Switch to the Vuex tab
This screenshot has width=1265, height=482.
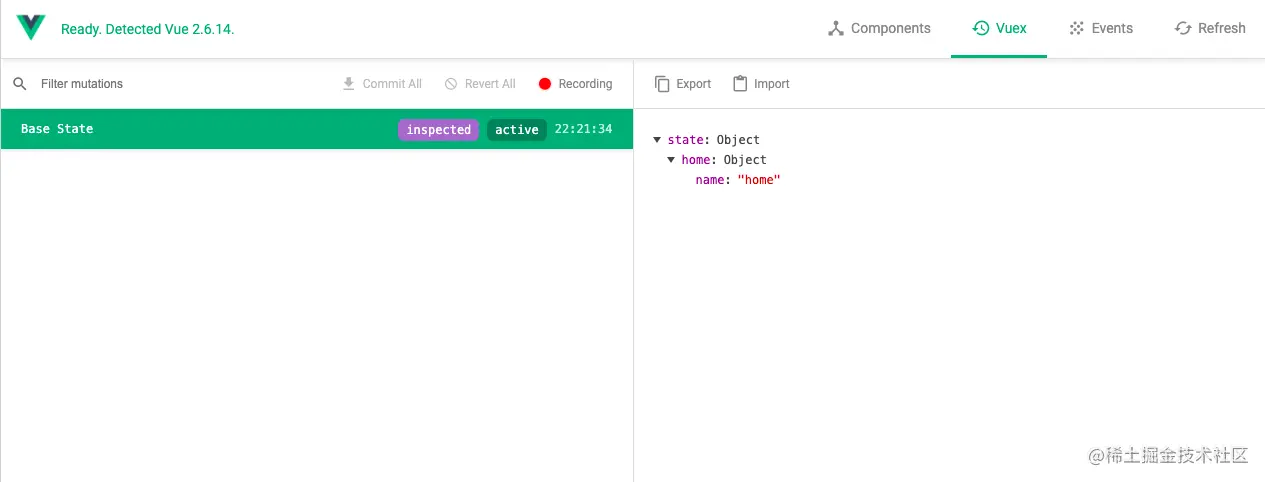click(x=999, y=28)
